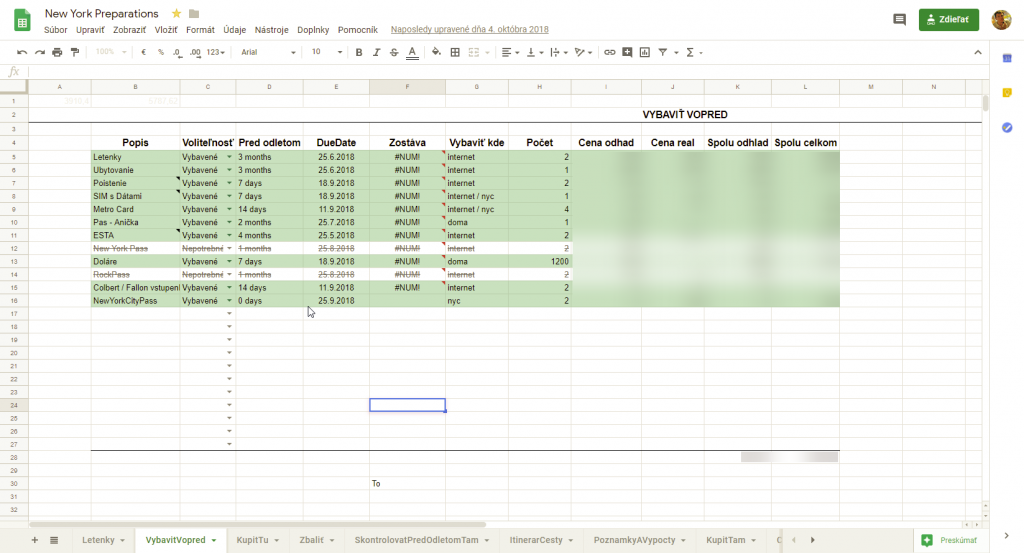Image resolution: width=1024 pixels, height=553 pixels.
Task: Format as currency with euro icon
Action: tap(143, 52)
